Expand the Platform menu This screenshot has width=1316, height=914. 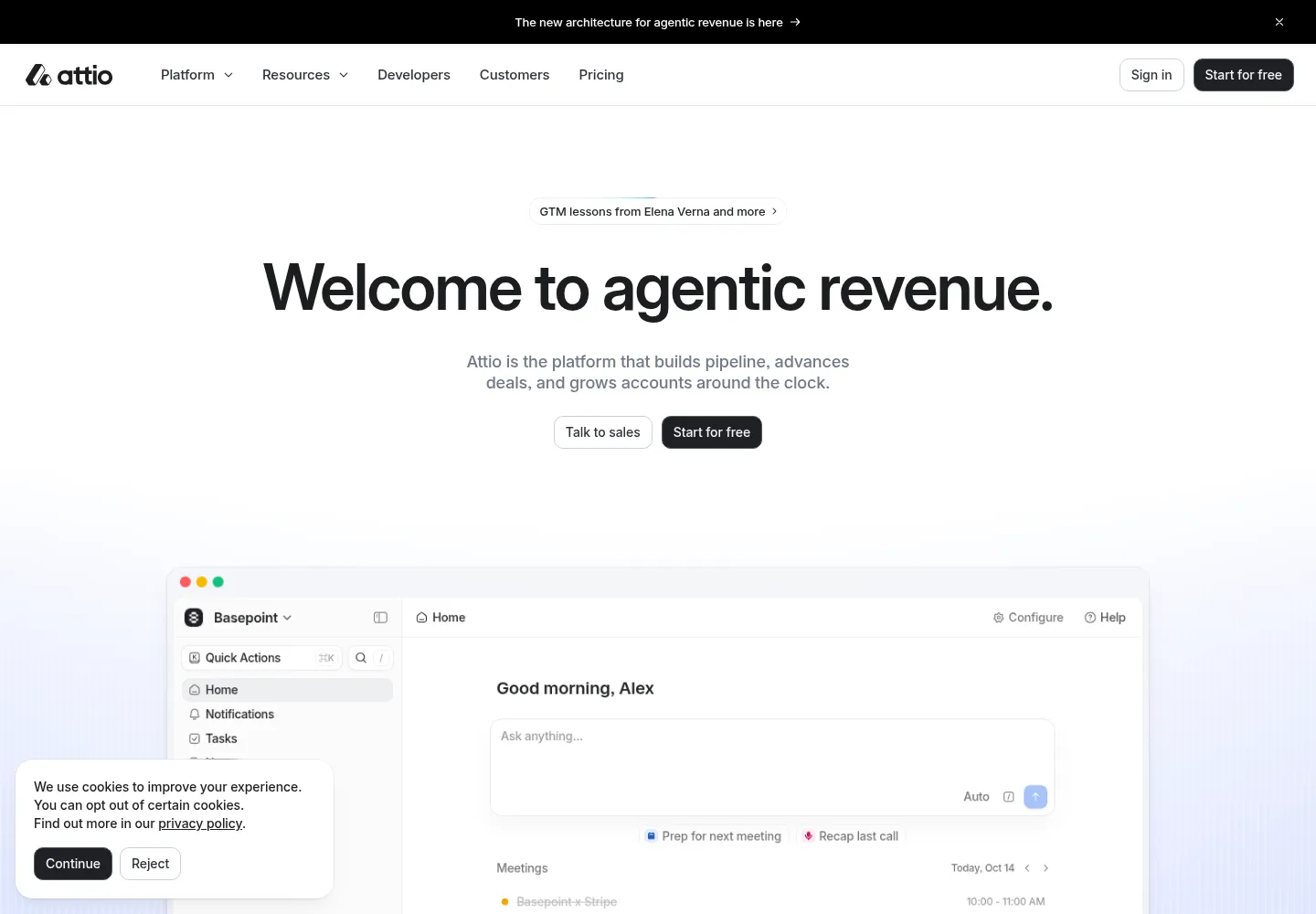[196, 75]
